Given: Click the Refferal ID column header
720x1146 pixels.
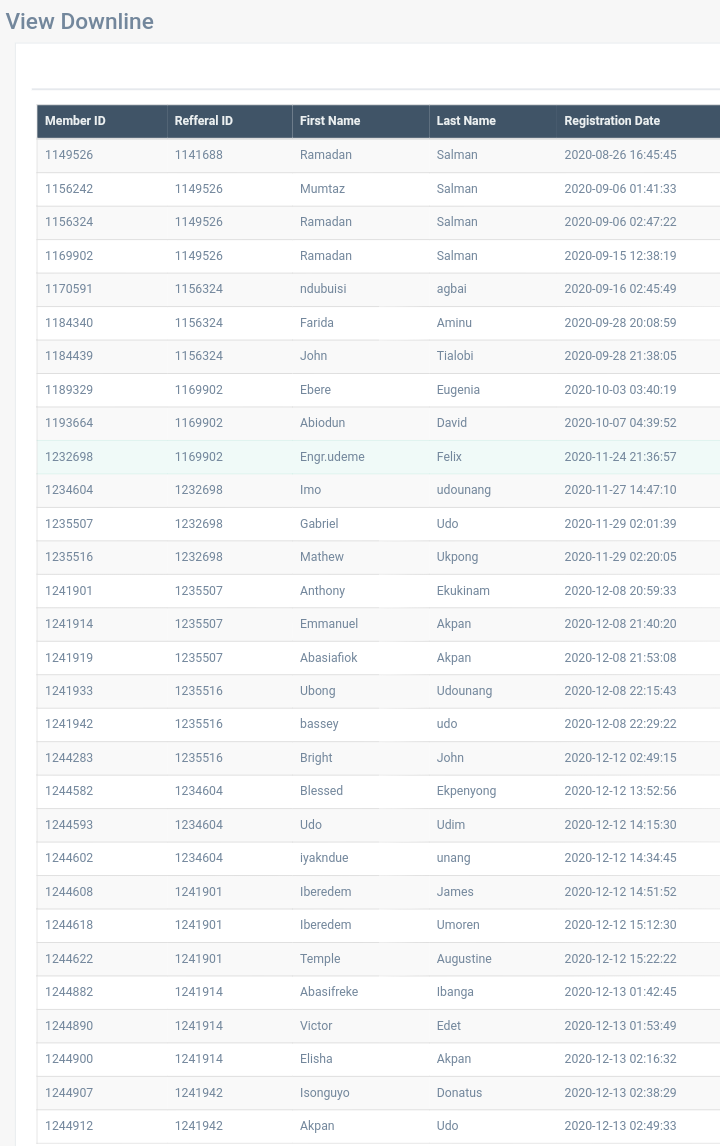Looking at the screenshot, I should coord(203,121).
